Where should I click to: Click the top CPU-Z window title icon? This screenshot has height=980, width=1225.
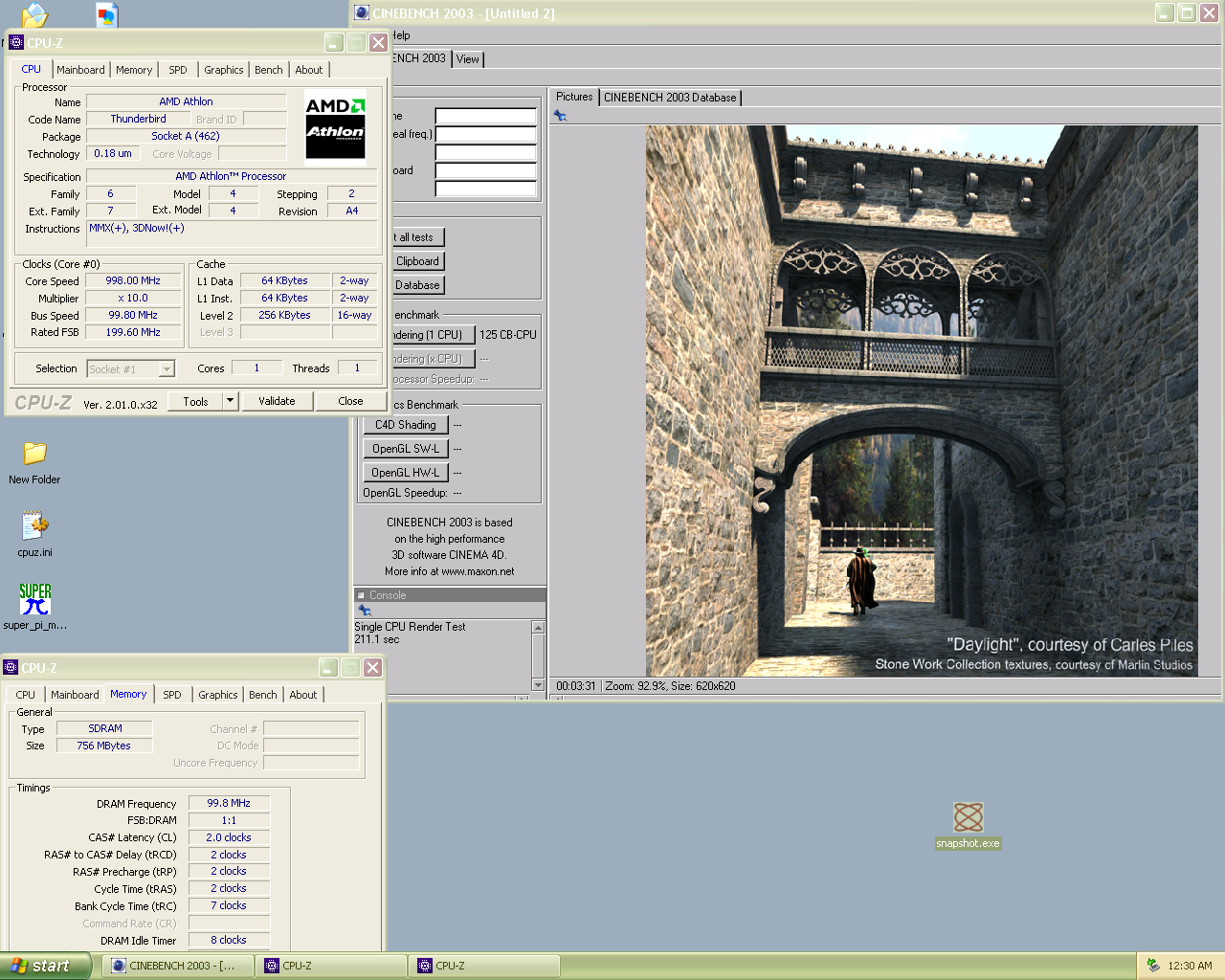tap(16, 43)
